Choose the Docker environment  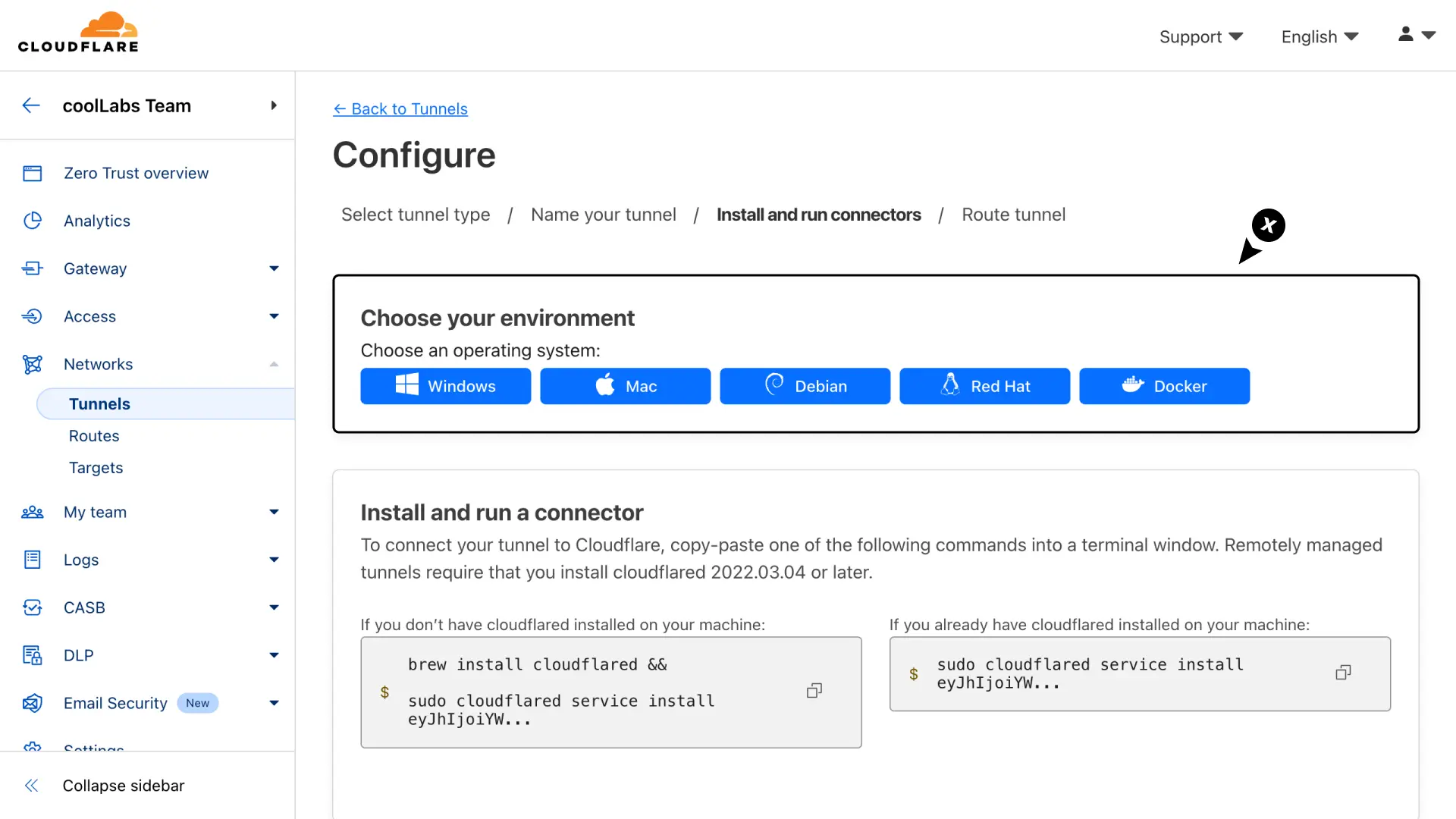tap(1164, 386)
